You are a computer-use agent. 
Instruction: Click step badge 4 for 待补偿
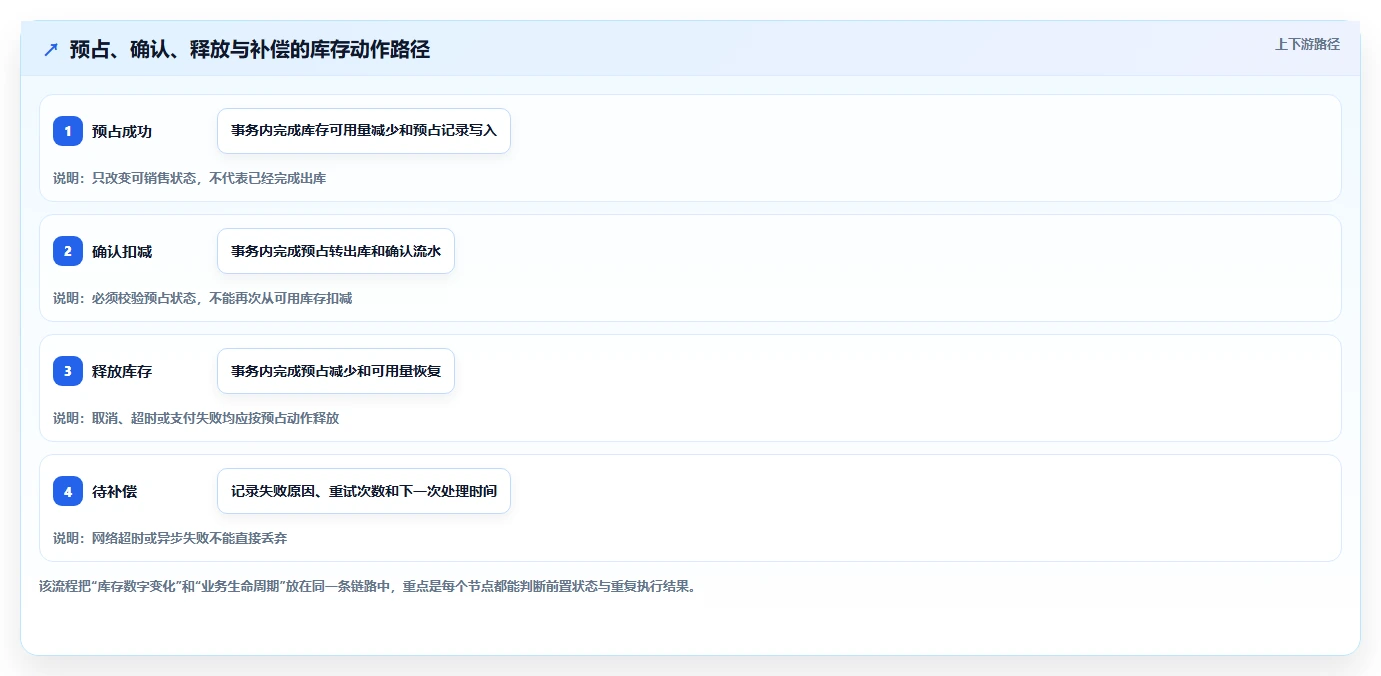pyautogui.click(x=68, y=491)
